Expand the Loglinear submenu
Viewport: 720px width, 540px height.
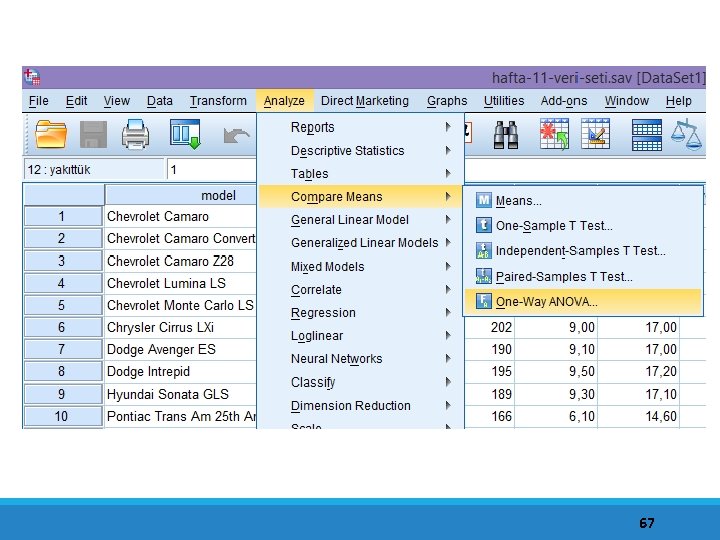[360, 336]
